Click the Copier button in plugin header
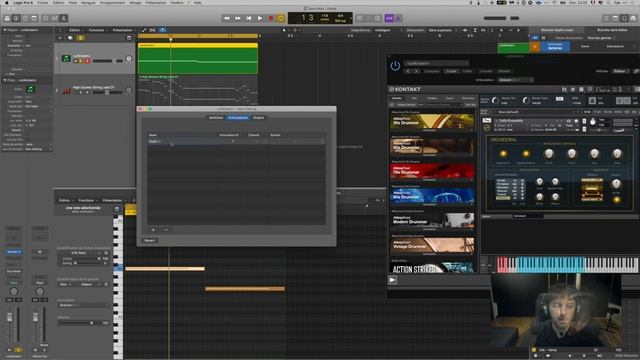 point(451,71)
